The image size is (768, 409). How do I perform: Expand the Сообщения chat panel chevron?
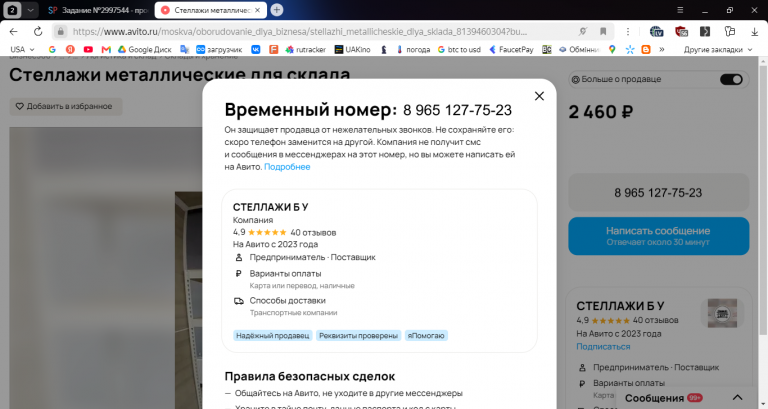(737, 397)
